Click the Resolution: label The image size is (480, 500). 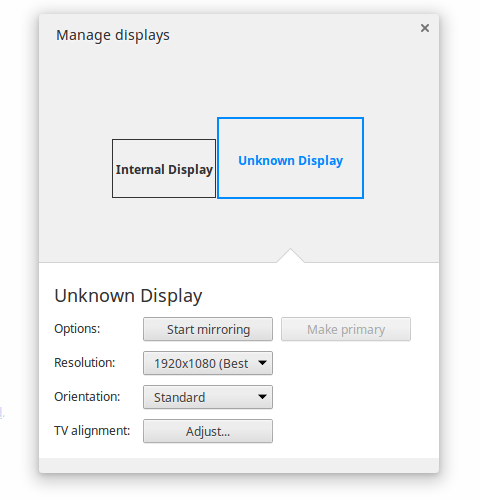tap(84, 363)
